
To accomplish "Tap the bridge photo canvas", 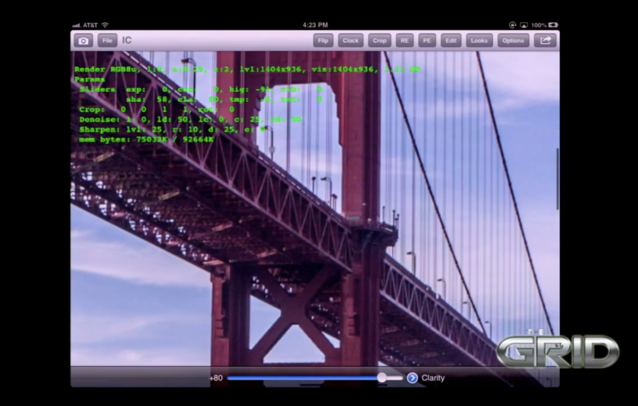I will pos(300,230).
